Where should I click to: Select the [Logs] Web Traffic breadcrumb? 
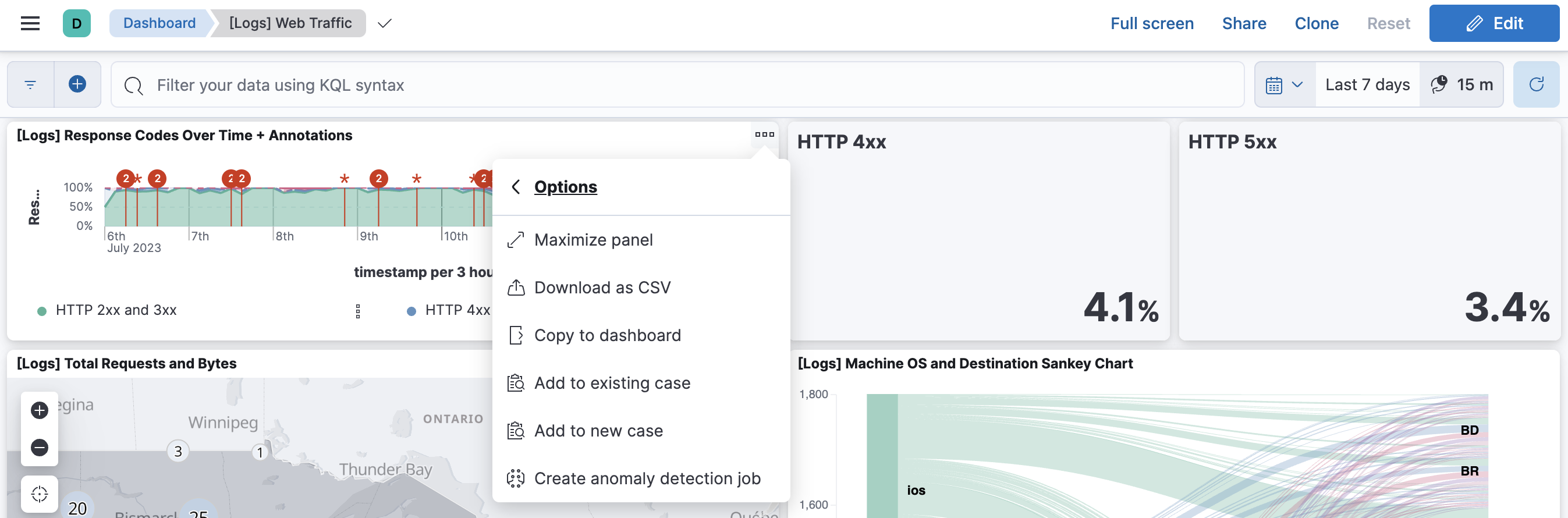click(290, 23)
